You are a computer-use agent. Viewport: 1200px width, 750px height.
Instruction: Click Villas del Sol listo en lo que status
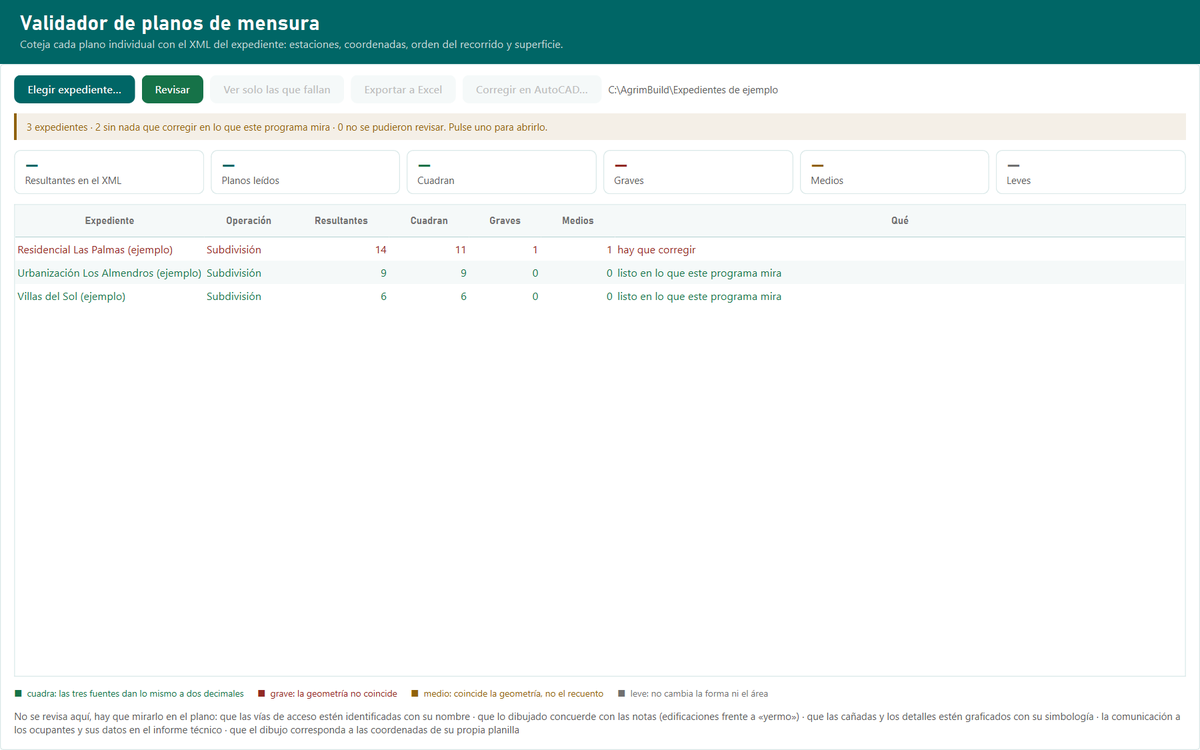(699, 297)
